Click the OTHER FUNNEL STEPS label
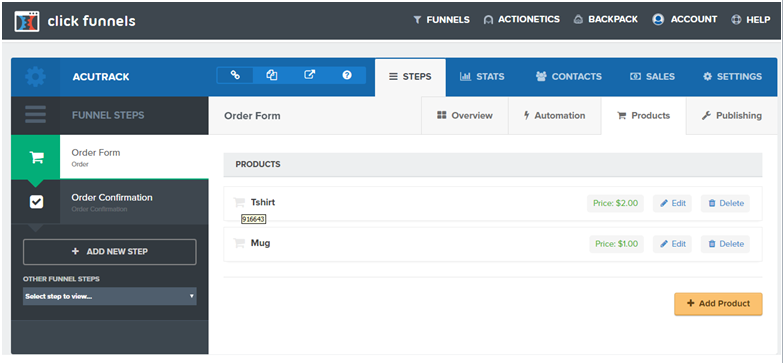Image resolution: width=783 pixels, height=363 pixels. tap(61, 279)
